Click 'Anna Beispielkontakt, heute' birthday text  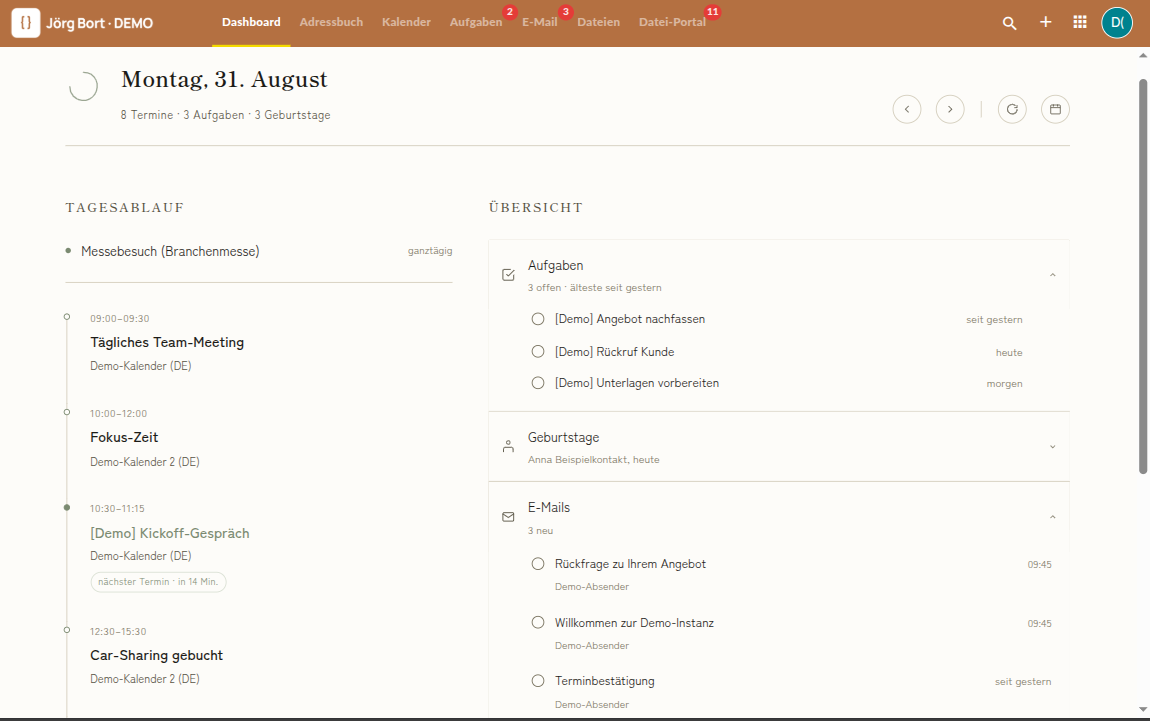[x=593, y=460]
